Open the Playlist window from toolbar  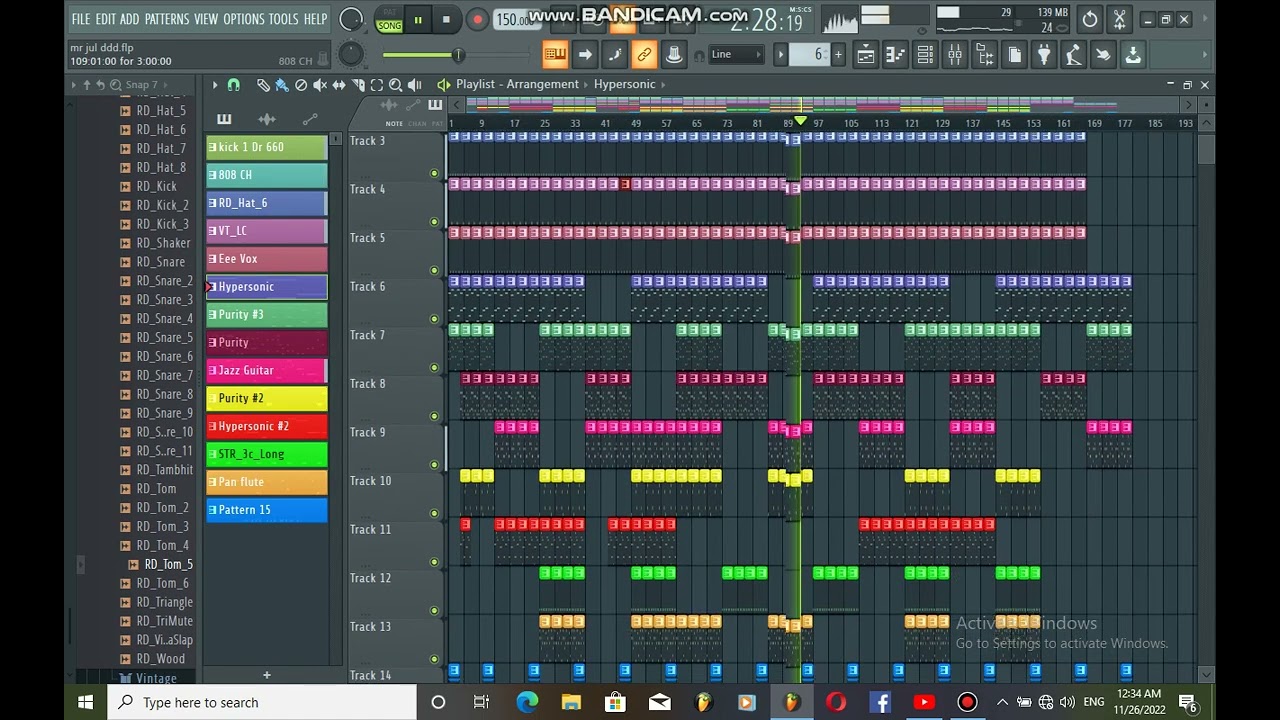[865, 55]
